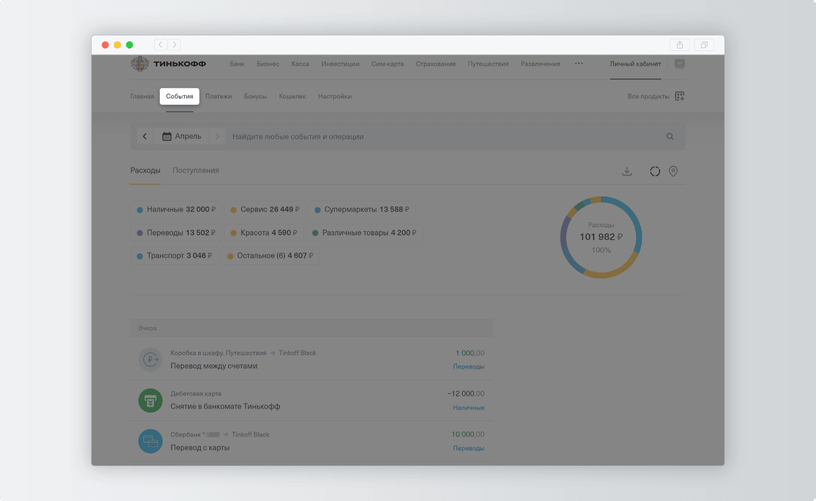Switch to the Поступления tab
816x501 pixels.
click(x=196, y=170)
